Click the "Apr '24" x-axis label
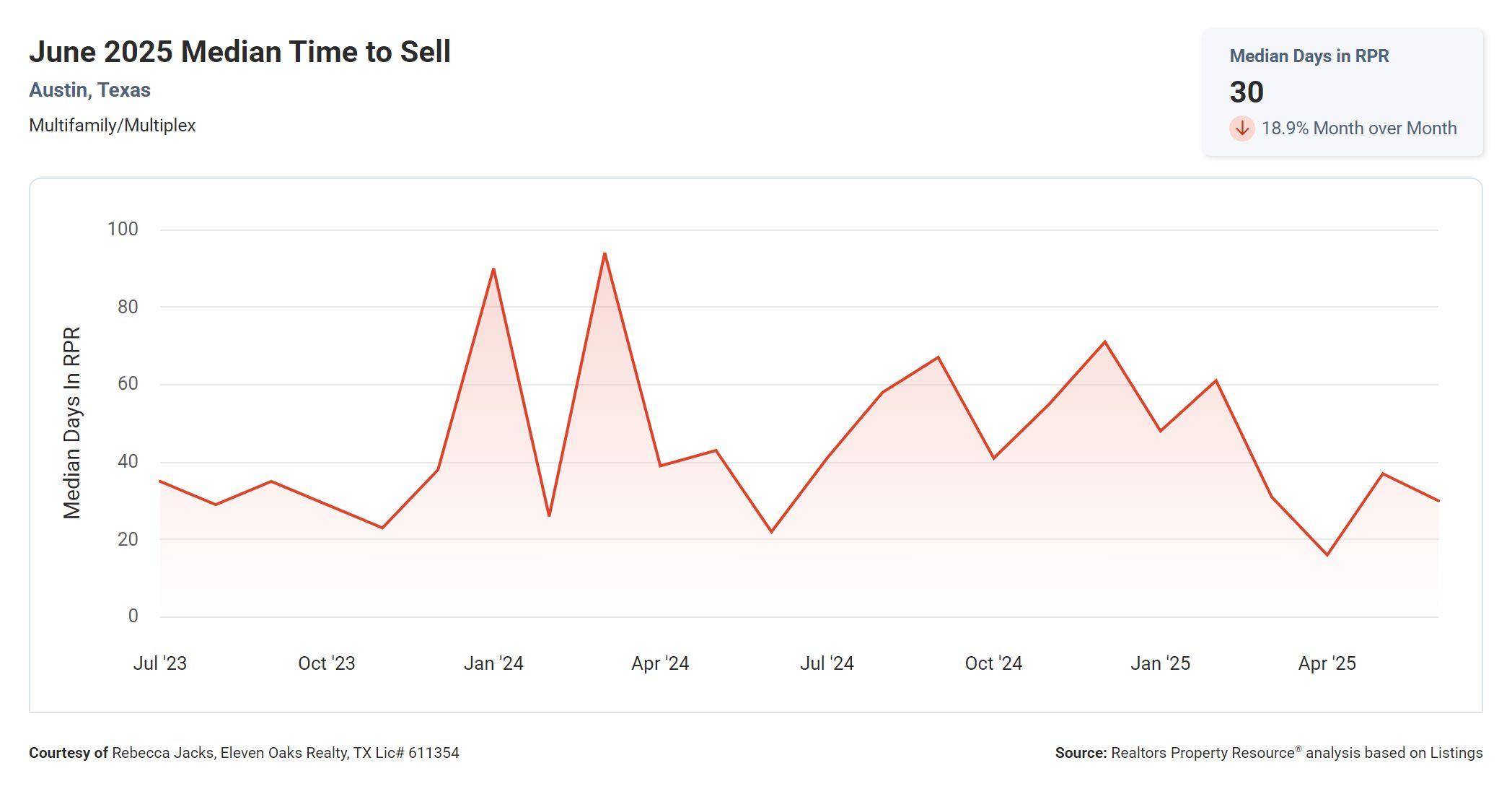 660,663
